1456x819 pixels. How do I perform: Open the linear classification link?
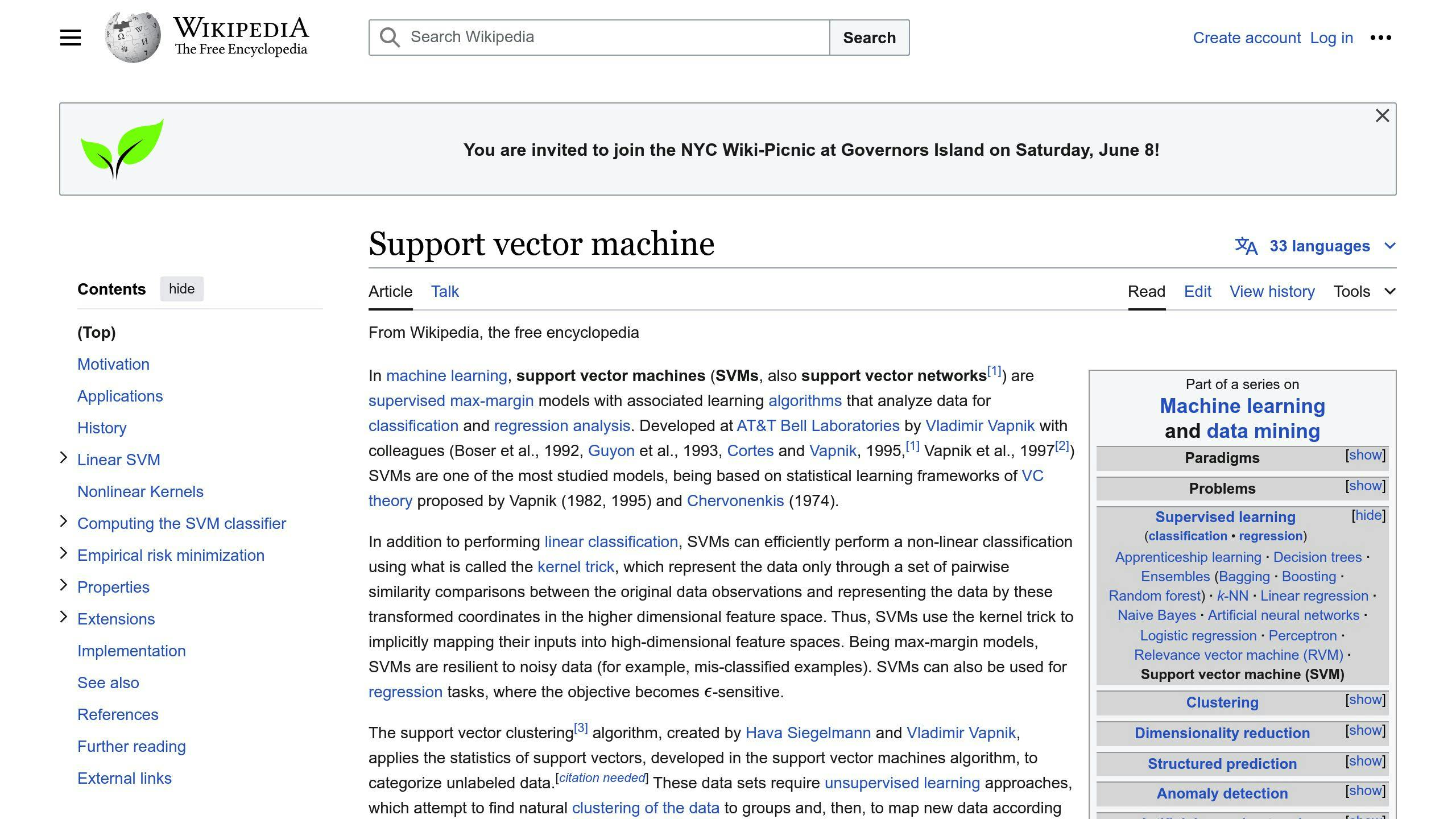(x=611, y=541)
